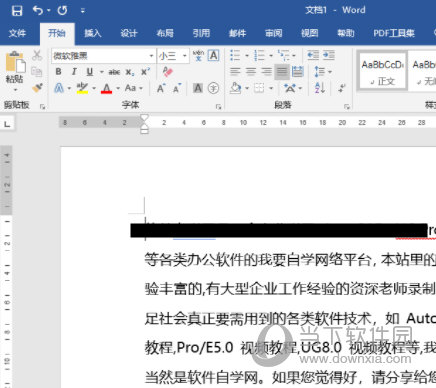Activate the Format Painter brush
The image size is (436, 388).
(x=37, y=88)
